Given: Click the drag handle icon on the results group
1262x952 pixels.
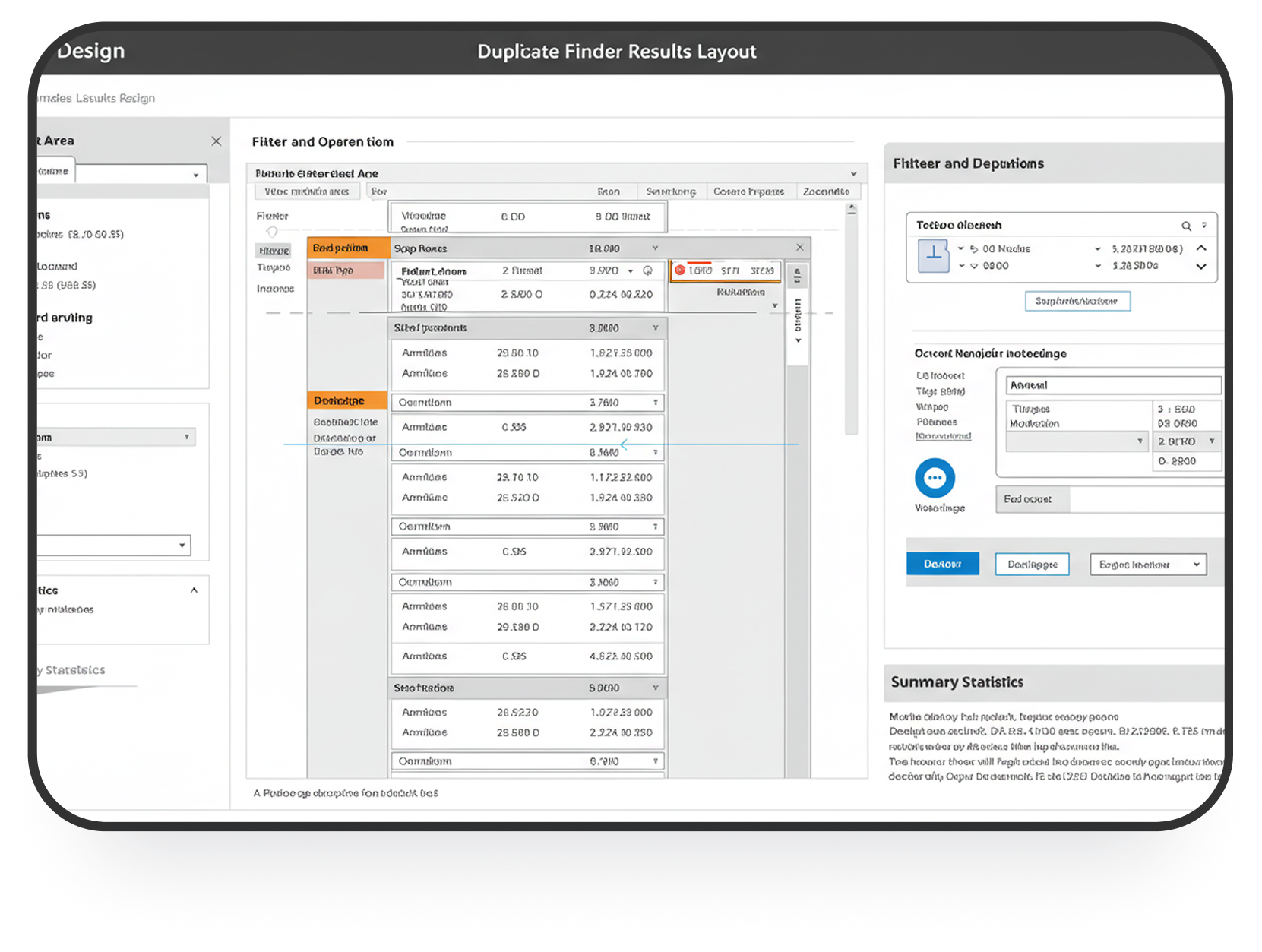Looking at the screenshot, I should click(798, 275).
